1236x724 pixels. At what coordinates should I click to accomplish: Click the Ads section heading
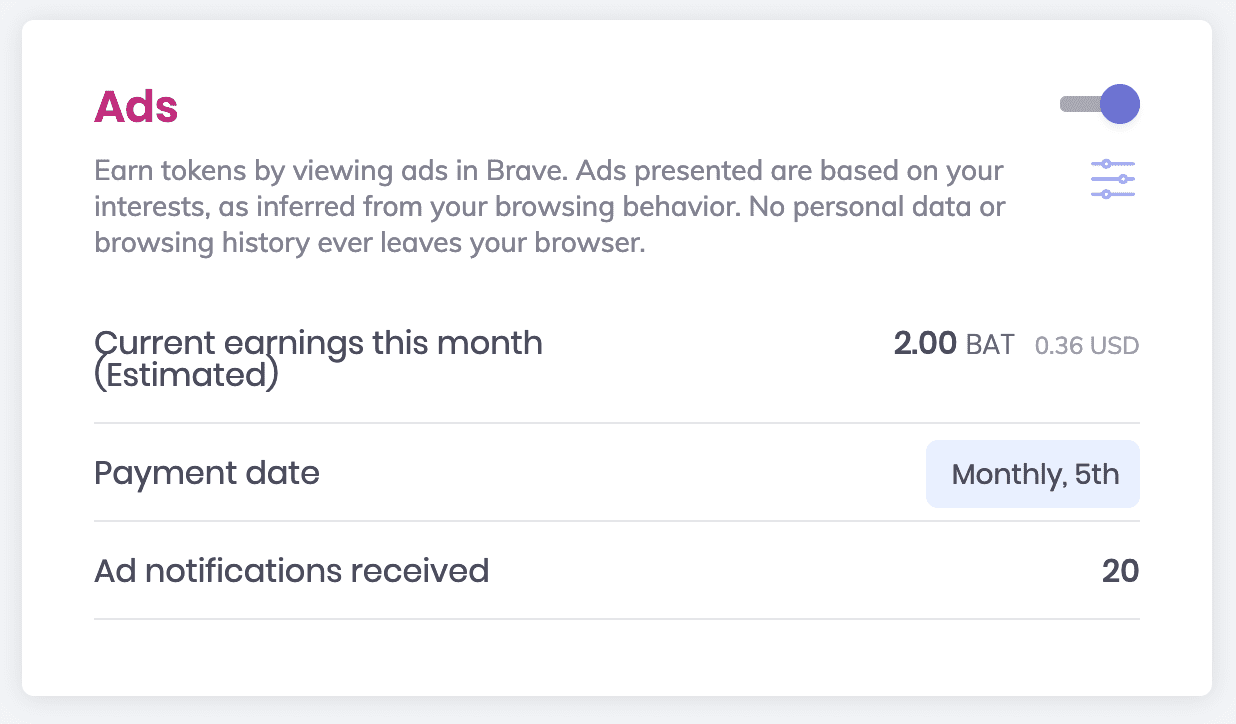(136, 107)
